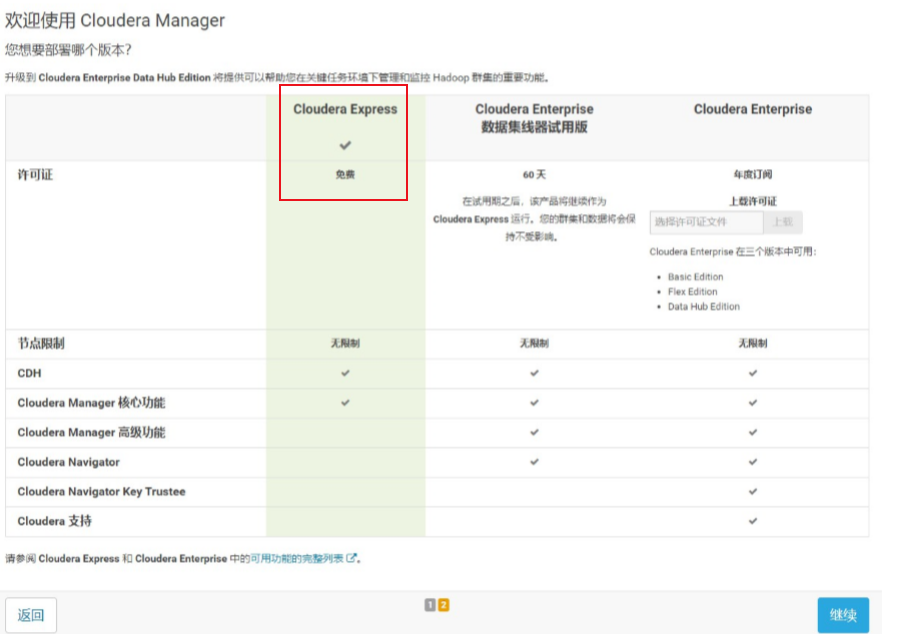Go to wizard page 1 indicator
This screenshot has width=916, height=634.
430,605
